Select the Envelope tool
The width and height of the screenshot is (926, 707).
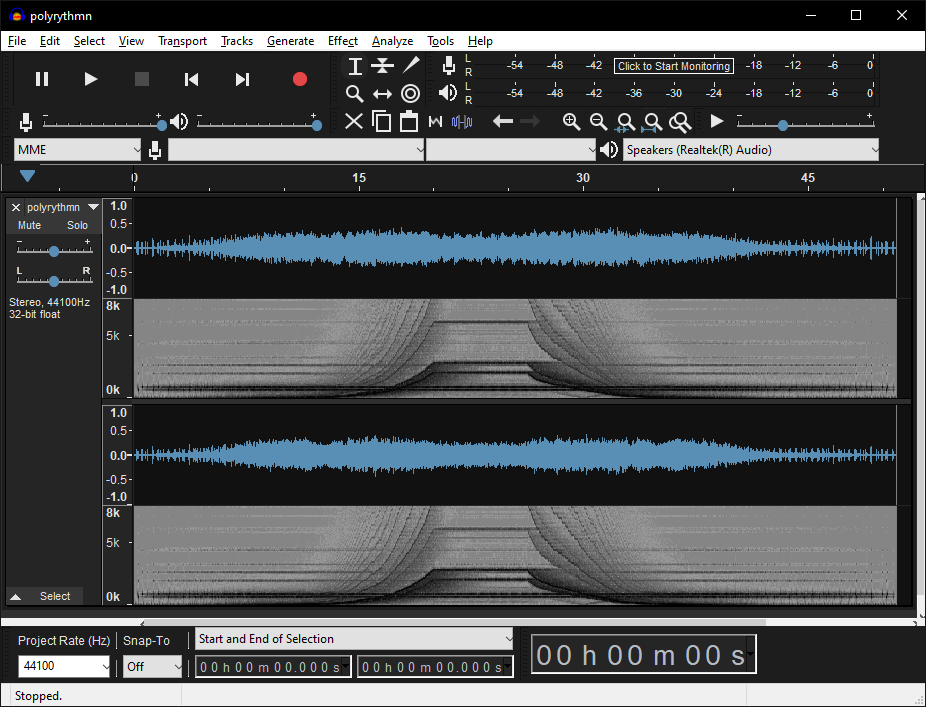click(383, 66)
